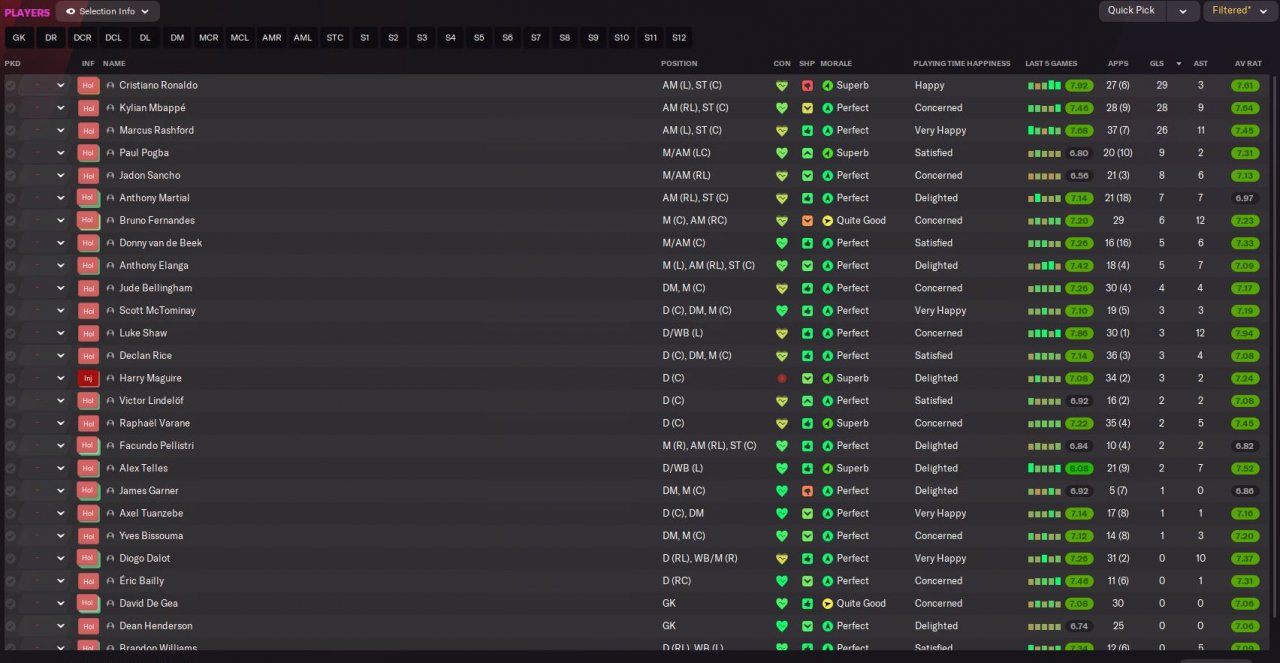Viewport: 1280px width, 663px height.
Task: Sort by the GLS column header
Action: click(x=1157, y=63)
